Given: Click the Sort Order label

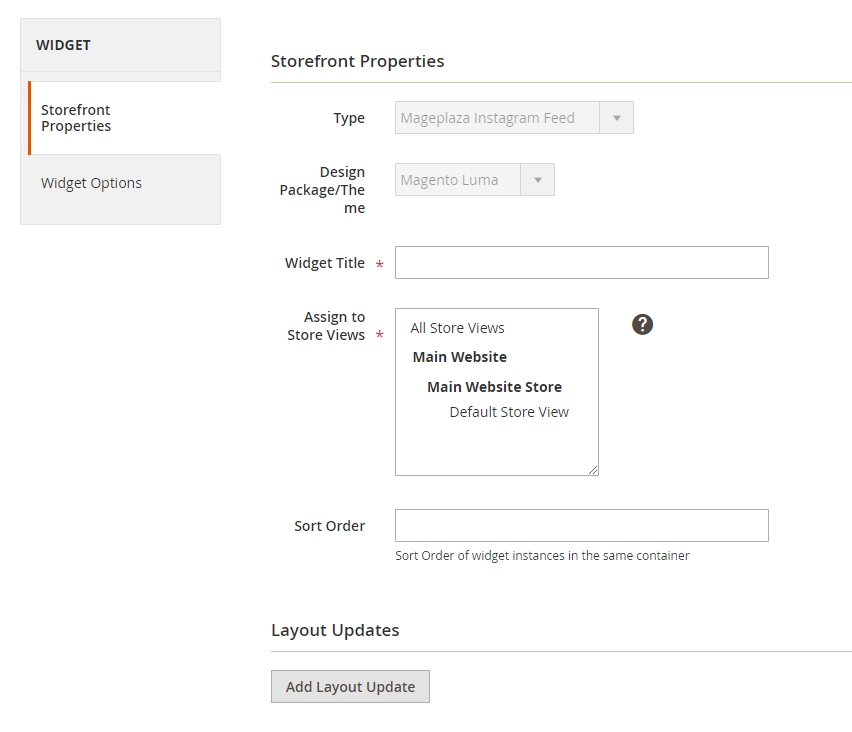Looking at the screenshot, I should [x=329, y=526].
